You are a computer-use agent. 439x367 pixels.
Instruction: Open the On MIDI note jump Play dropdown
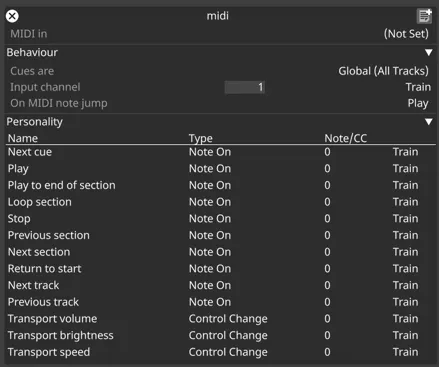(x=418, y=103)
